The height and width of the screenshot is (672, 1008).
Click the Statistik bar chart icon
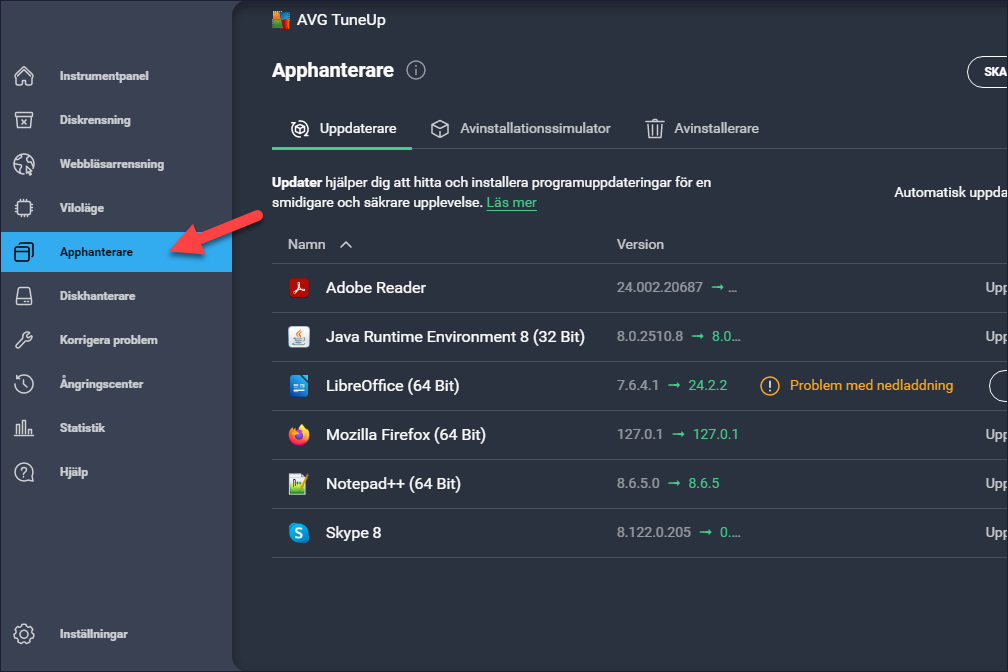[24, 428]
